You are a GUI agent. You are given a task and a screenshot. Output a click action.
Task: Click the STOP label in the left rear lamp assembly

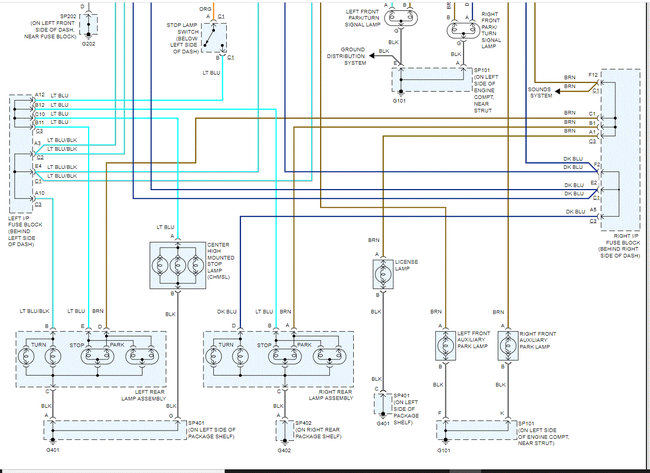[77, 345]
